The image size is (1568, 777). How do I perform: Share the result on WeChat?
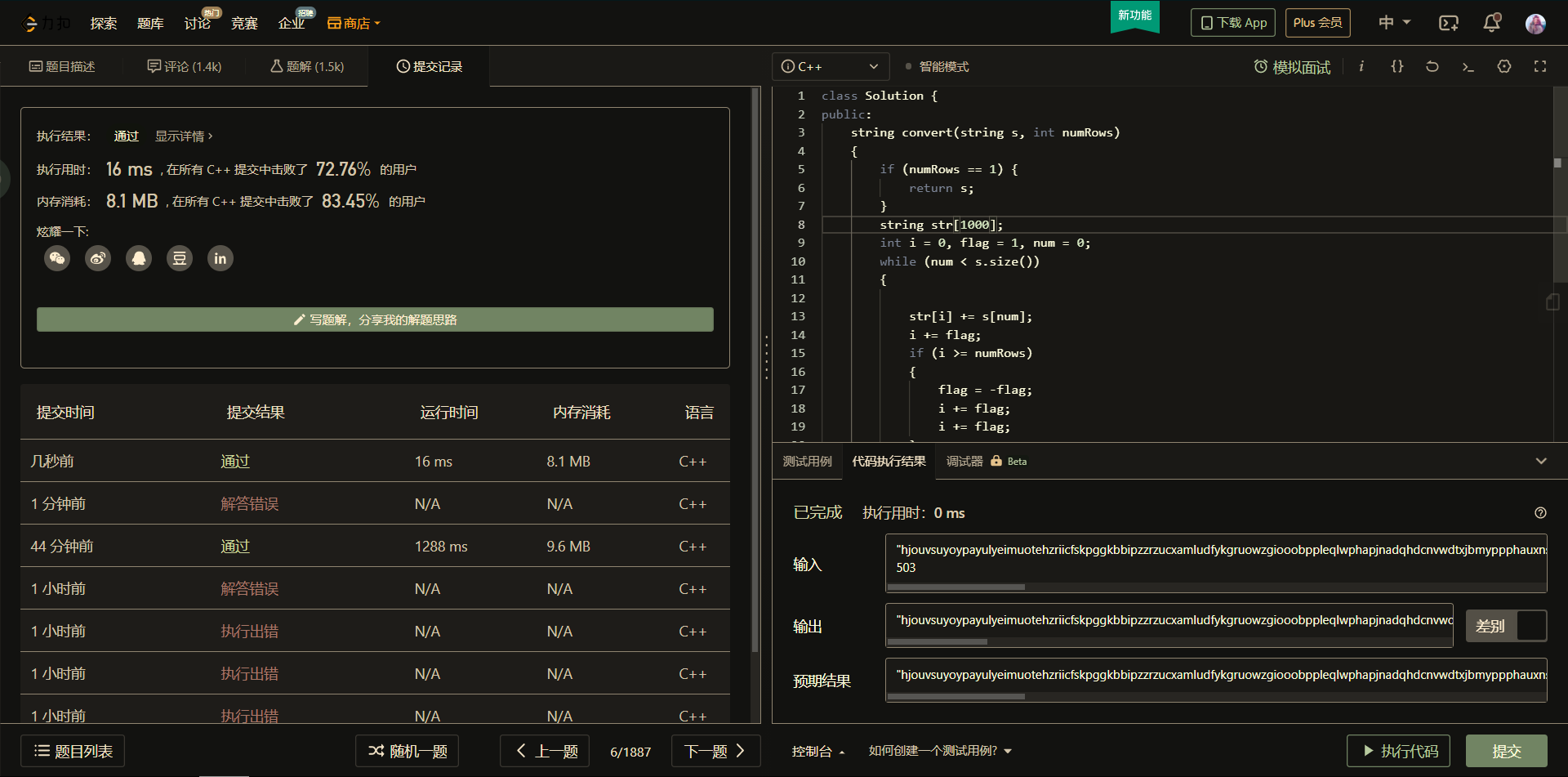pyautogui.click(x=57, y=258)
